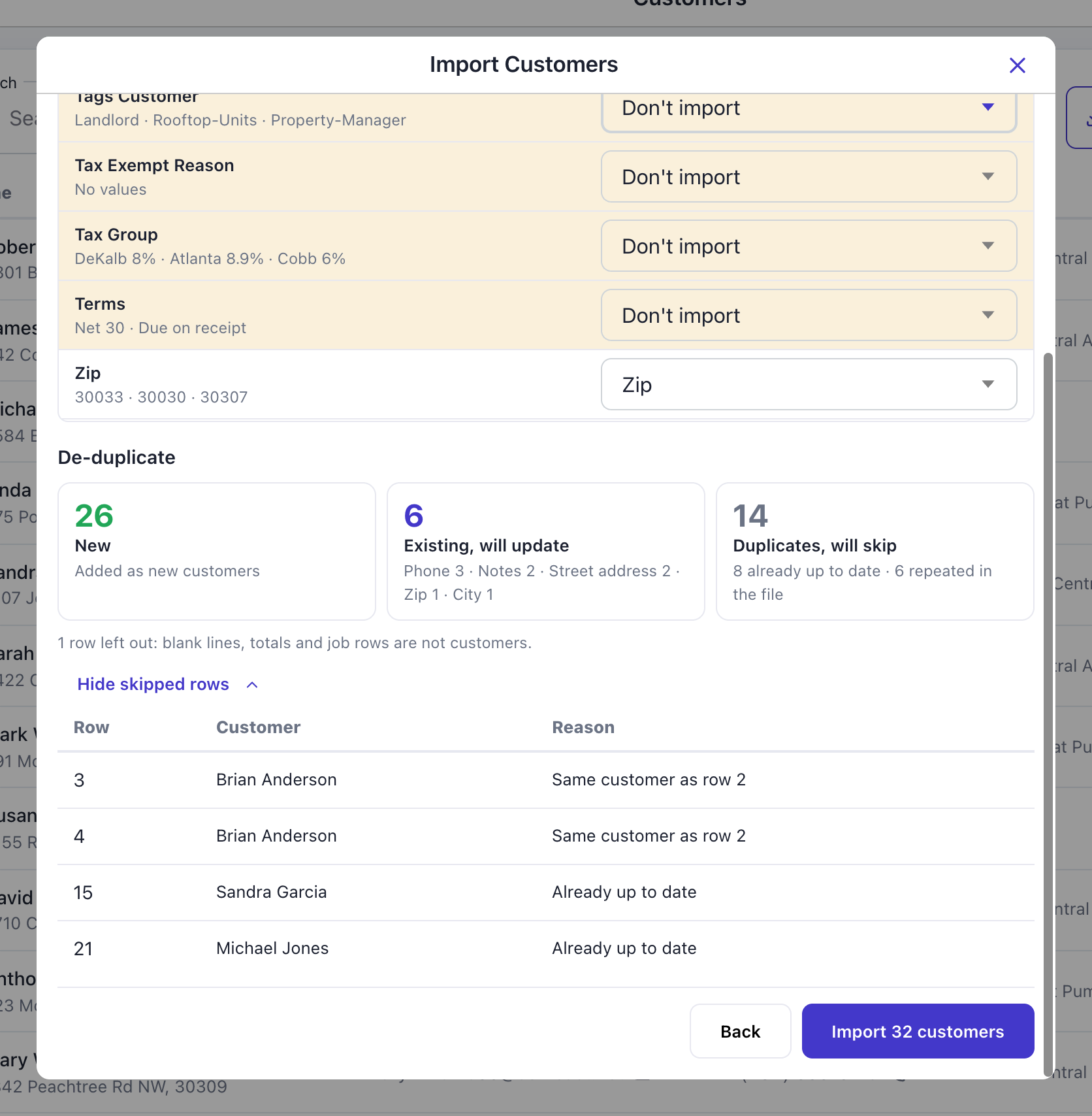1092x1116 pixels.
Task: Select the 14 Duplicates, will skip card
Action: point(875,551)
